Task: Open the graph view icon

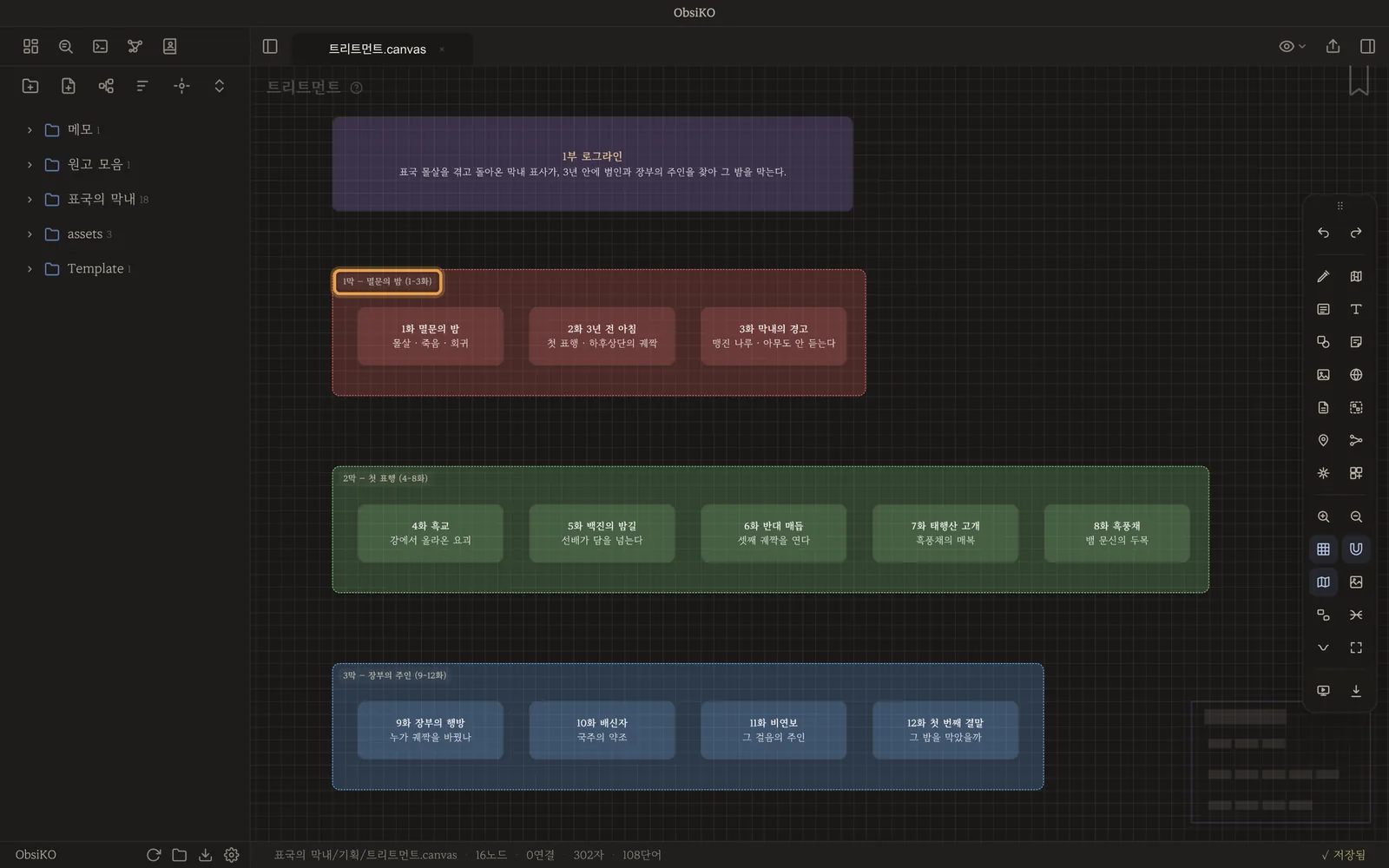Action: 135,46
